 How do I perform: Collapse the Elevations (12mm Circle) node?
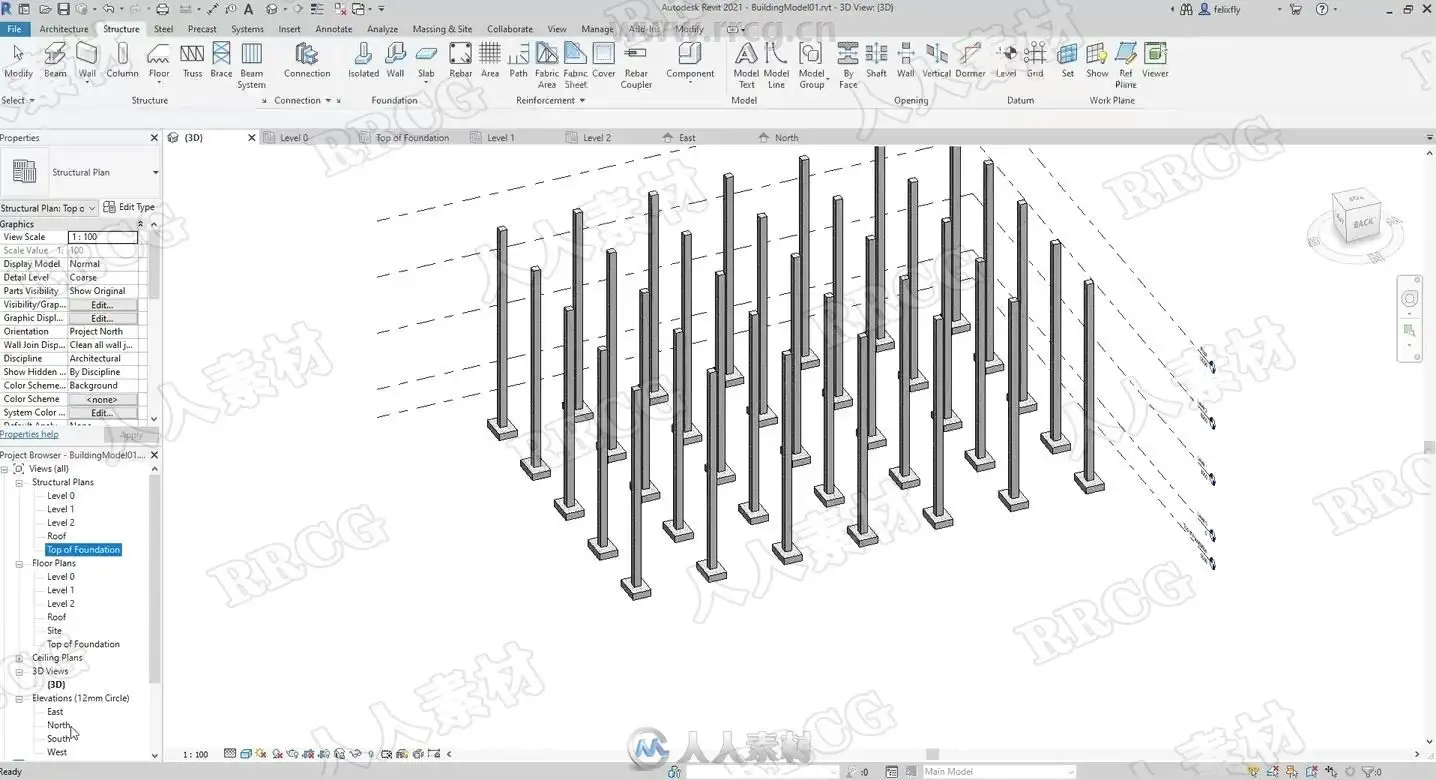[x=19, y=698]
